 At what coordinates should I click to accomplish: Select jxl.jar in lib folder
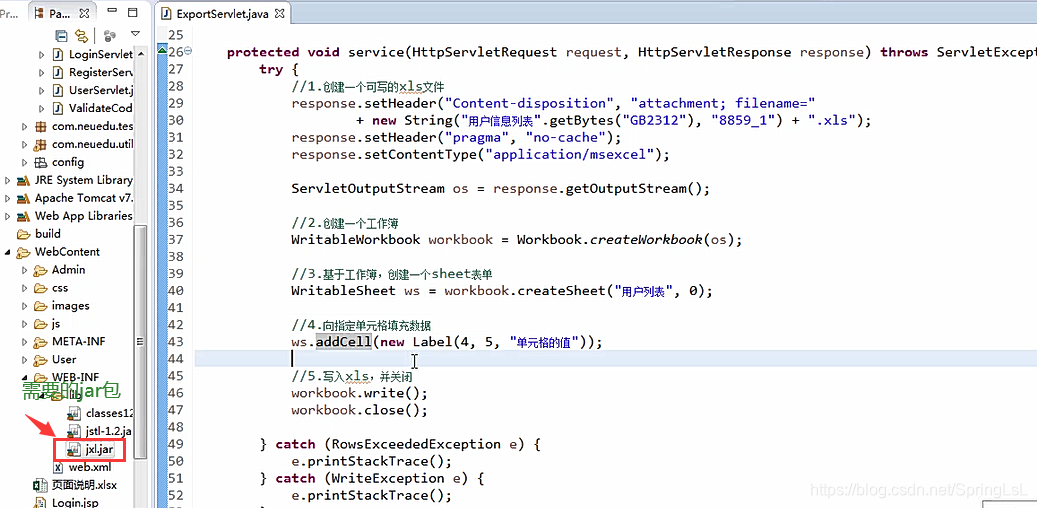pyautogui.click(x=91, y=449)
